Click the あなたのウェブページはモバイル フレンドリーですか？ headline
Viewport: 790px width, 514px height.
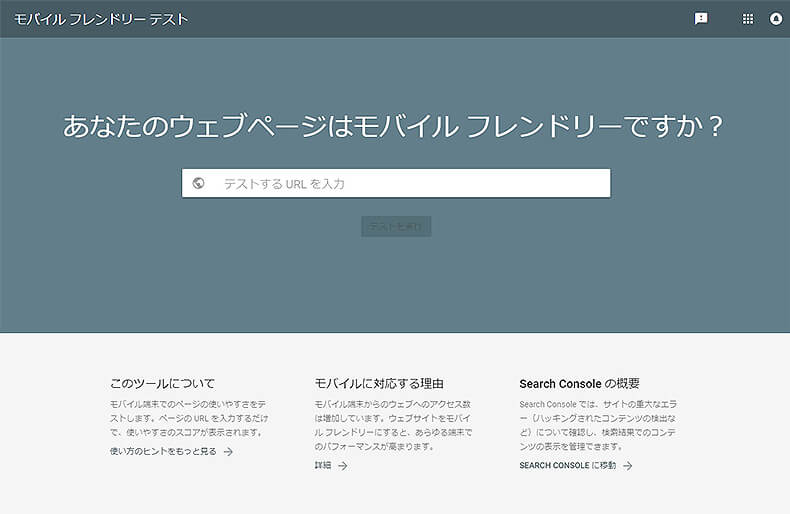pos(393,126)
